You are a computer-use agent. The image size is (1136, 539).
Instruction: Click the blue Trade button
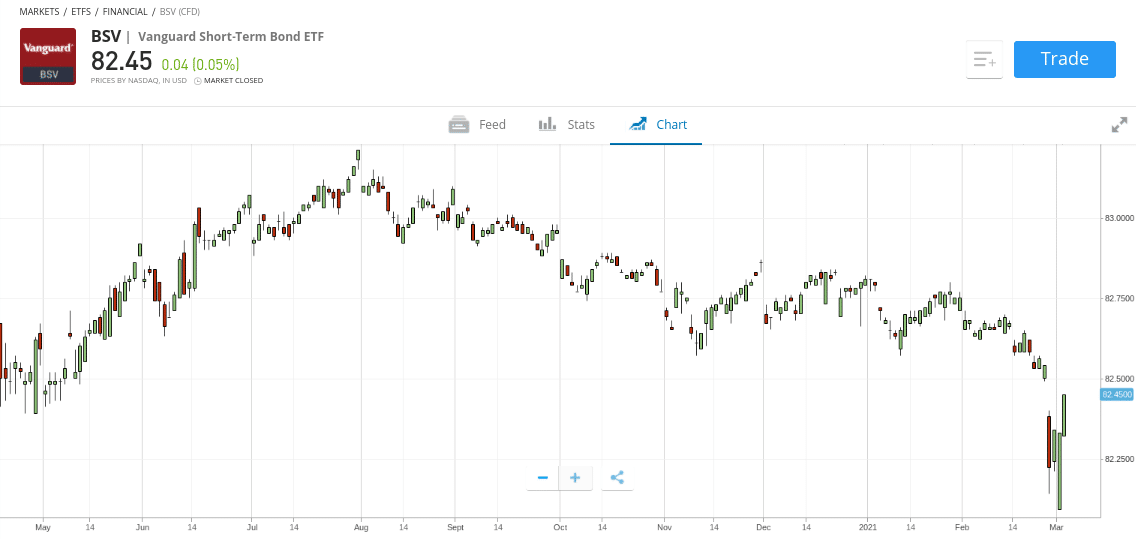click(1064, 59)
